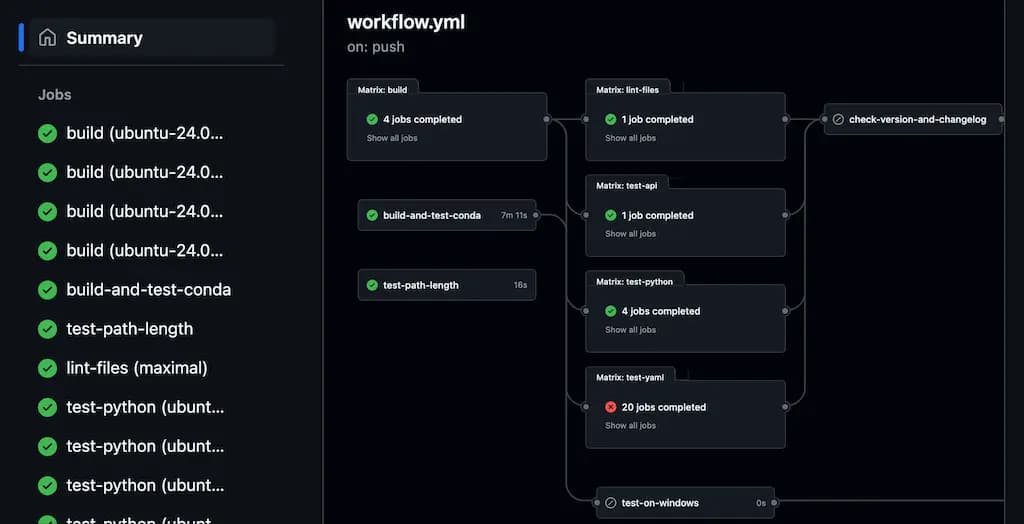Open check-version-and-changelog job node

click(x=917, y=119)
